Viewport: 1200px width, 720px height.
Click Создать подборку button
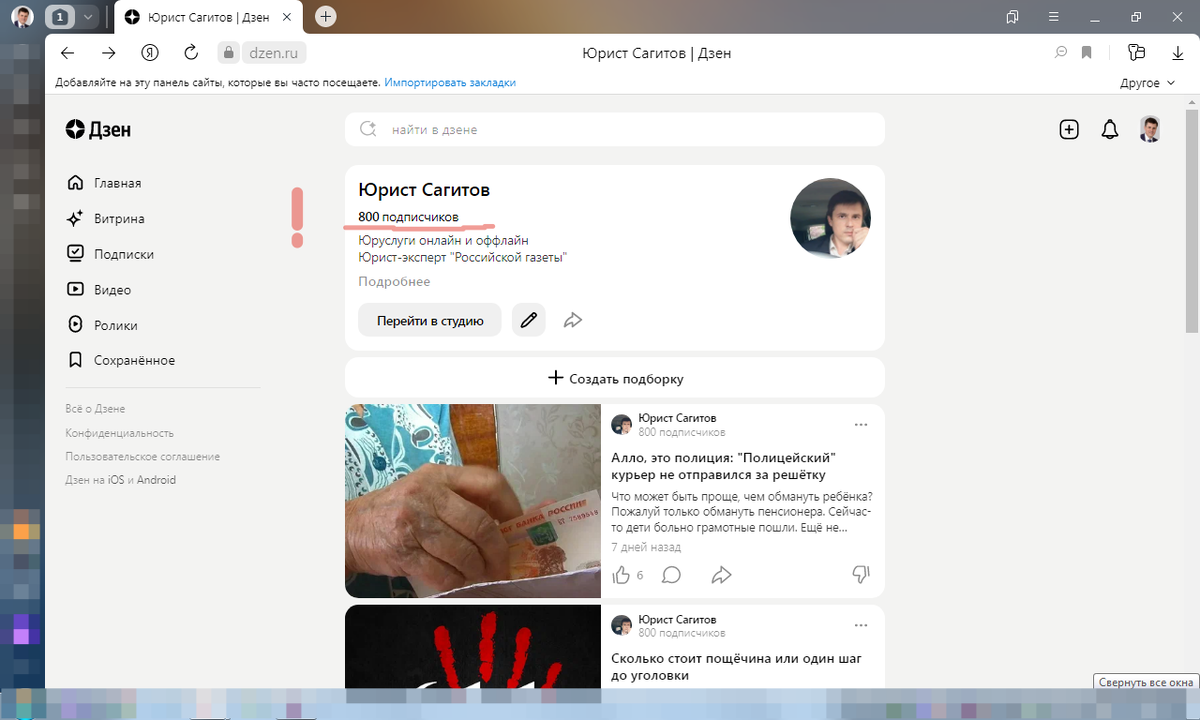point(615,378)
